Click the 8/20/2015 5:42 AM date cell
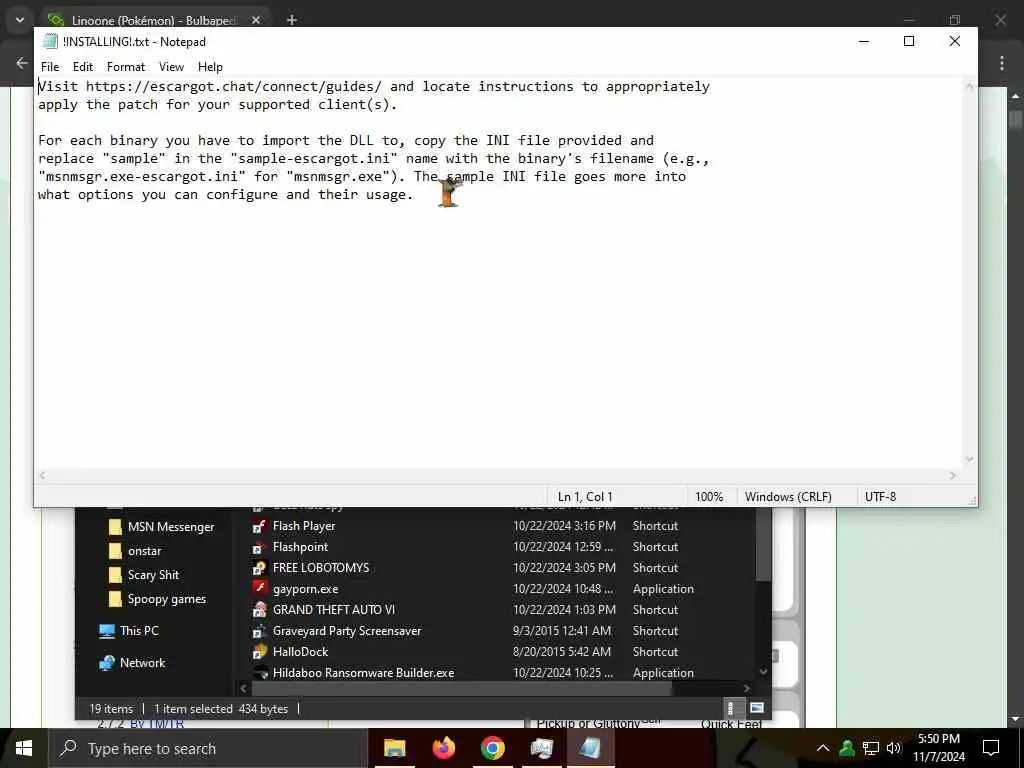 [562, 652]
